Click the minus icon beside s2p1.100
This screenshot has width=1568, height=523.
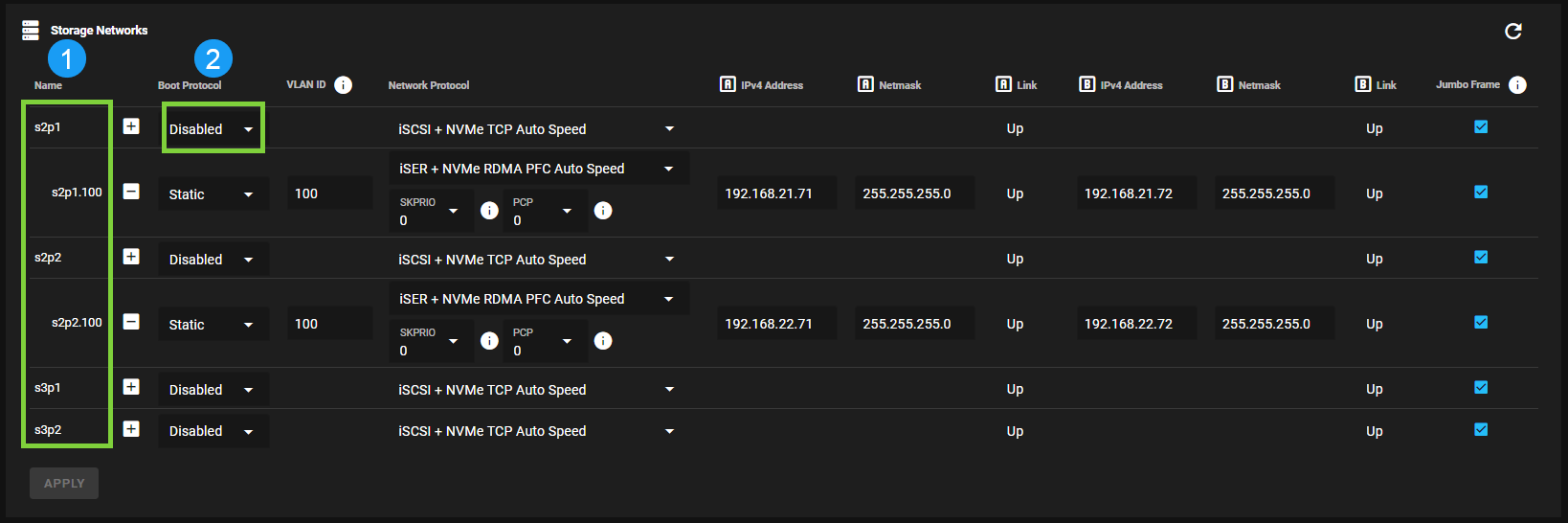(131, 192)
